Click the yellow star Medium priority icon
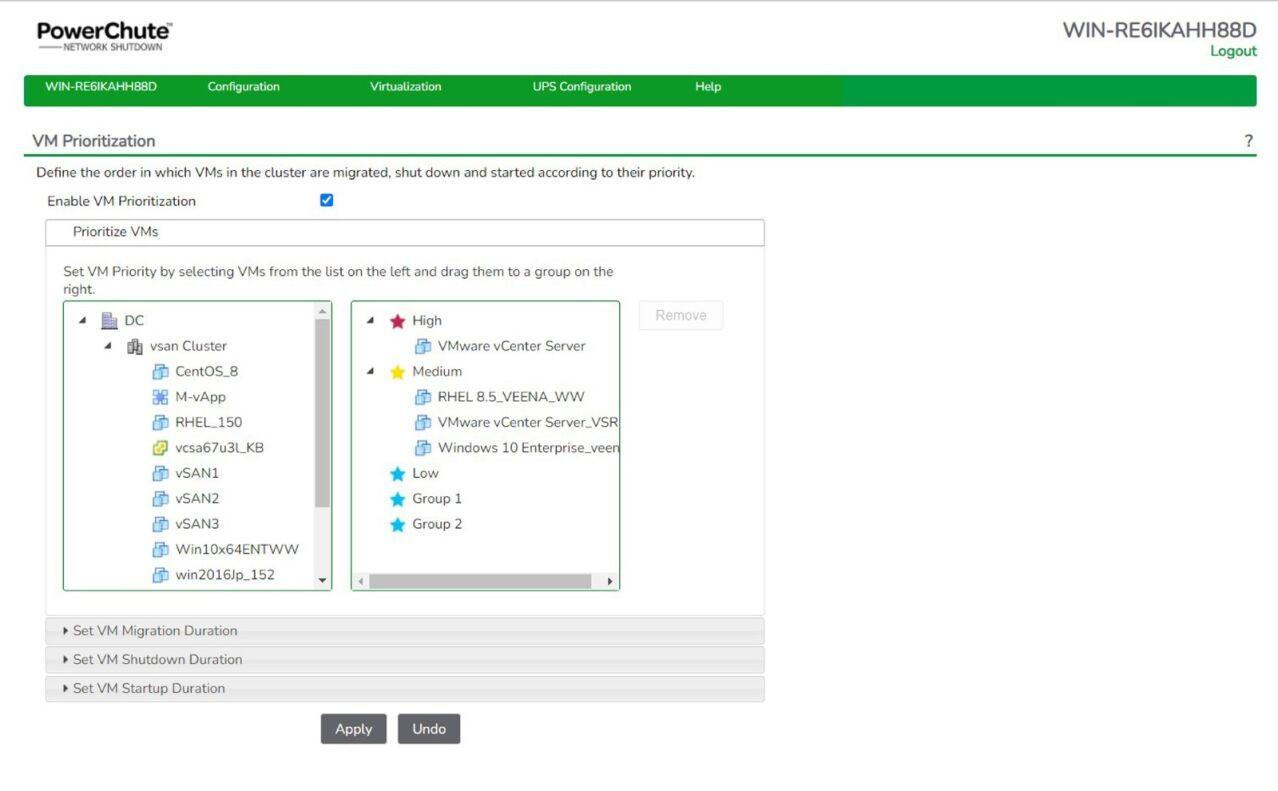 tap(397, 372)
